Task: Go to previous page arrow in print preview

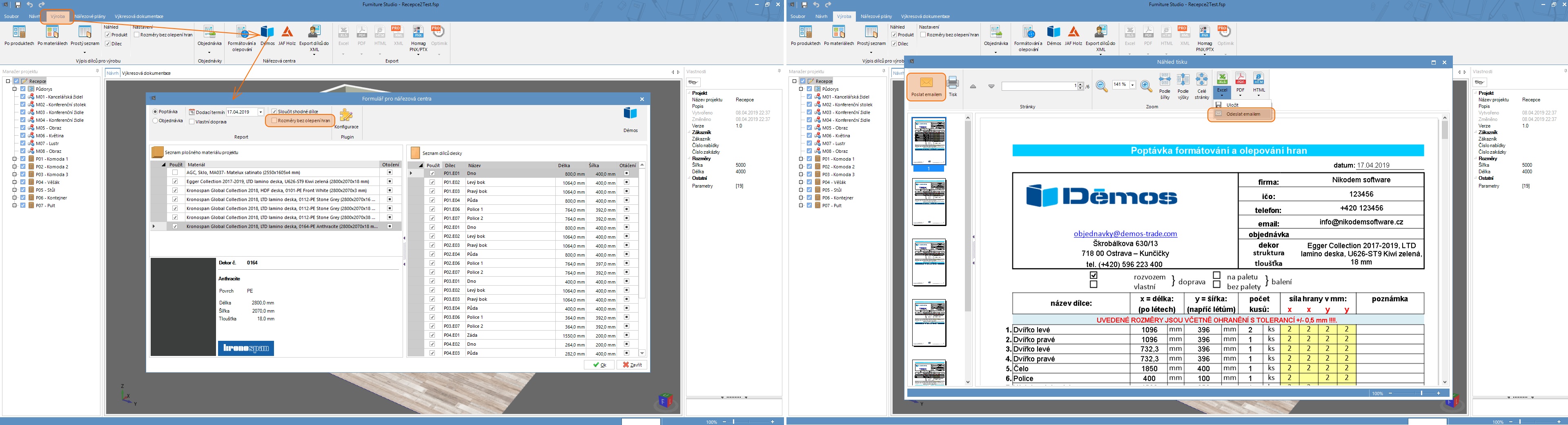Action: (973, 87)
